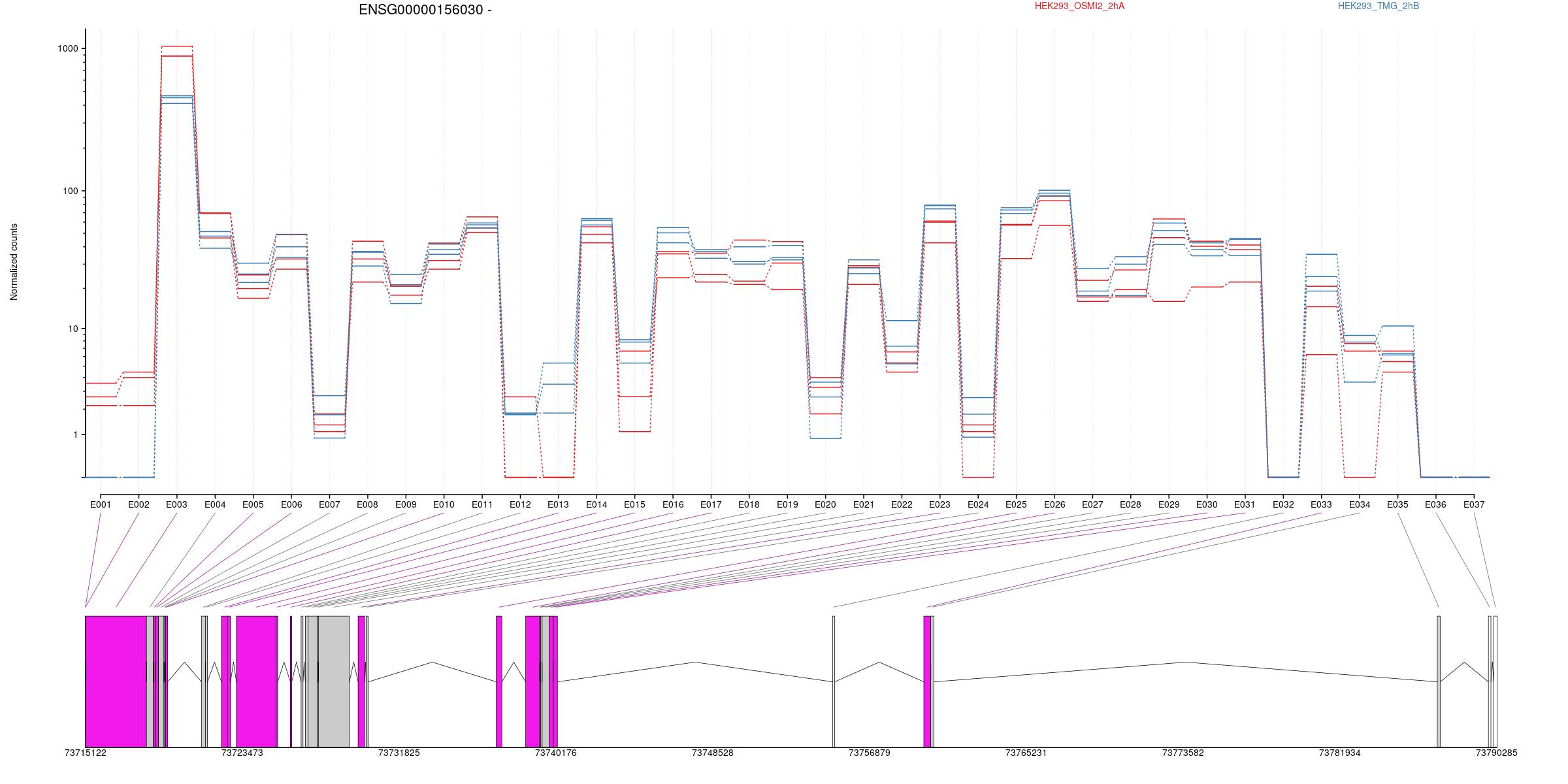The image size is (1568, 784).
Task: Click exon label E003
Action: tap(176, 504)
